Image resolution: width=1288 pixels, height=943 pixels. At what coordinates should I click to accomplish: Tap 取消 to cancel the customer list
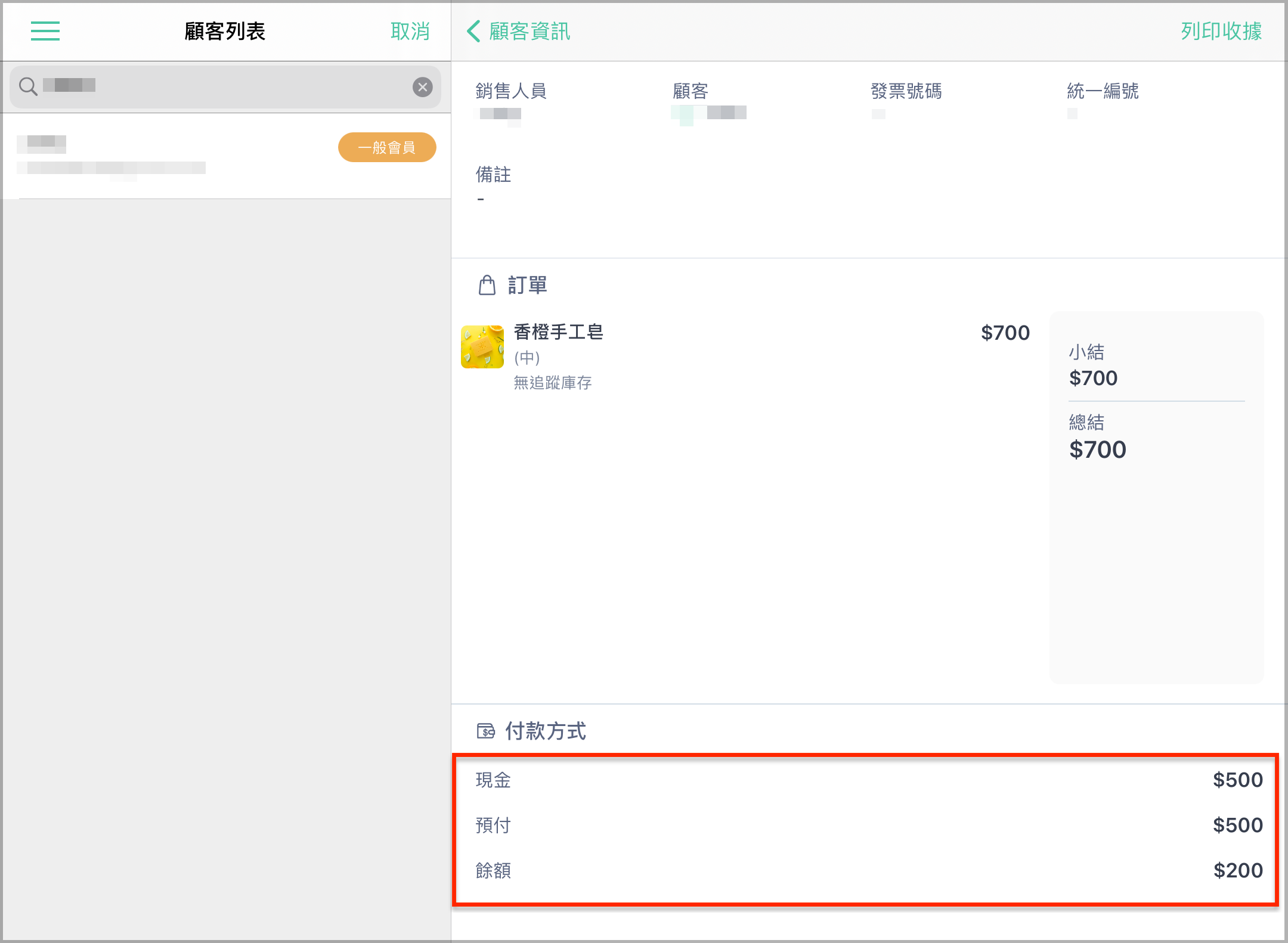[x=410, y=31]
